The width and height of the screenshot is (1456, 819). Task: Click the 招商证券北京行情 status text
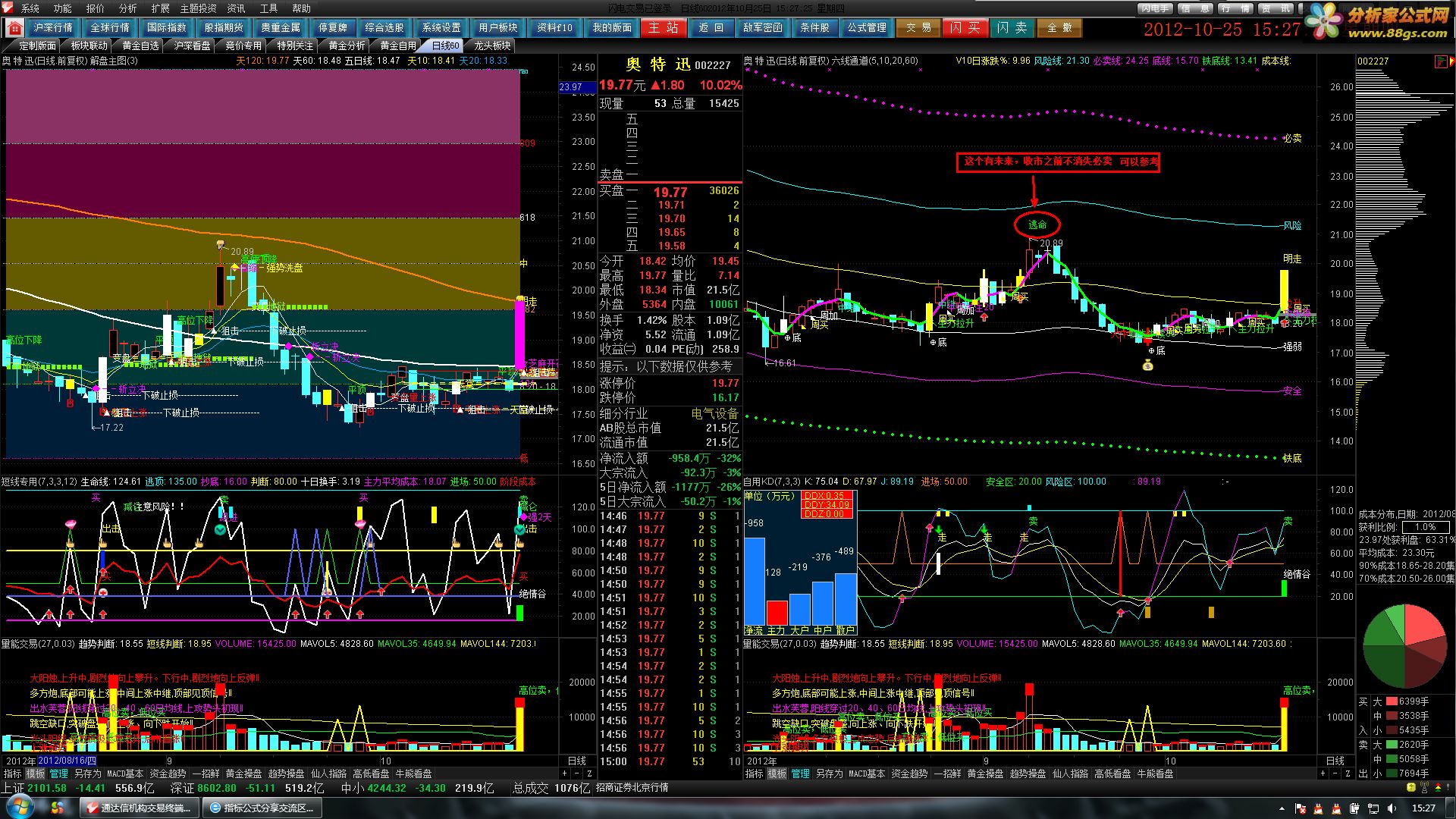632,788
